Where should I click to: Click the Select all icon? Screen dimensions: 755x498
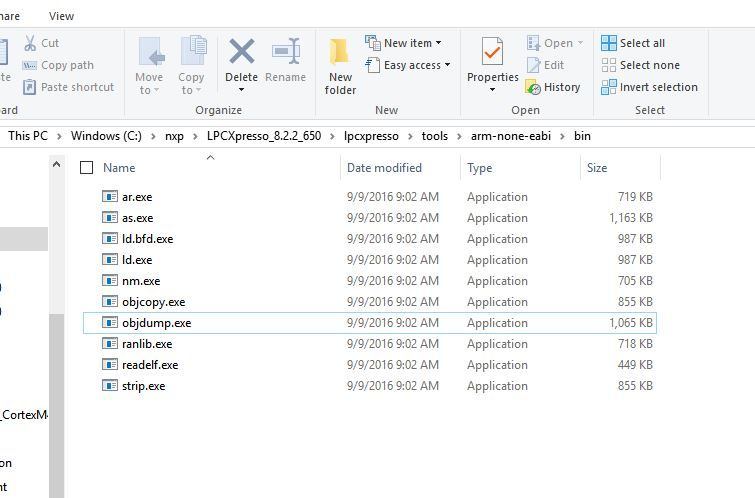tap(609, 43)
